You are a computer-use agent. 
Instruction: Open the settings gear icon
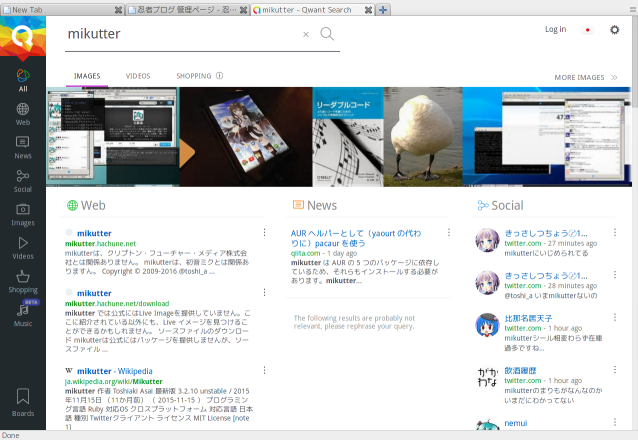point(614,30)
